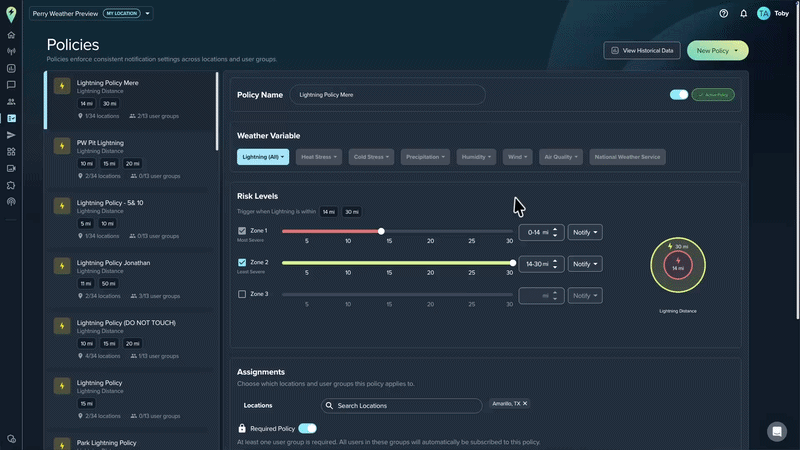Open the broadcast antenna sidebar icon
Viewport: 800px width, 450px height.
click(x=11, y=202)
